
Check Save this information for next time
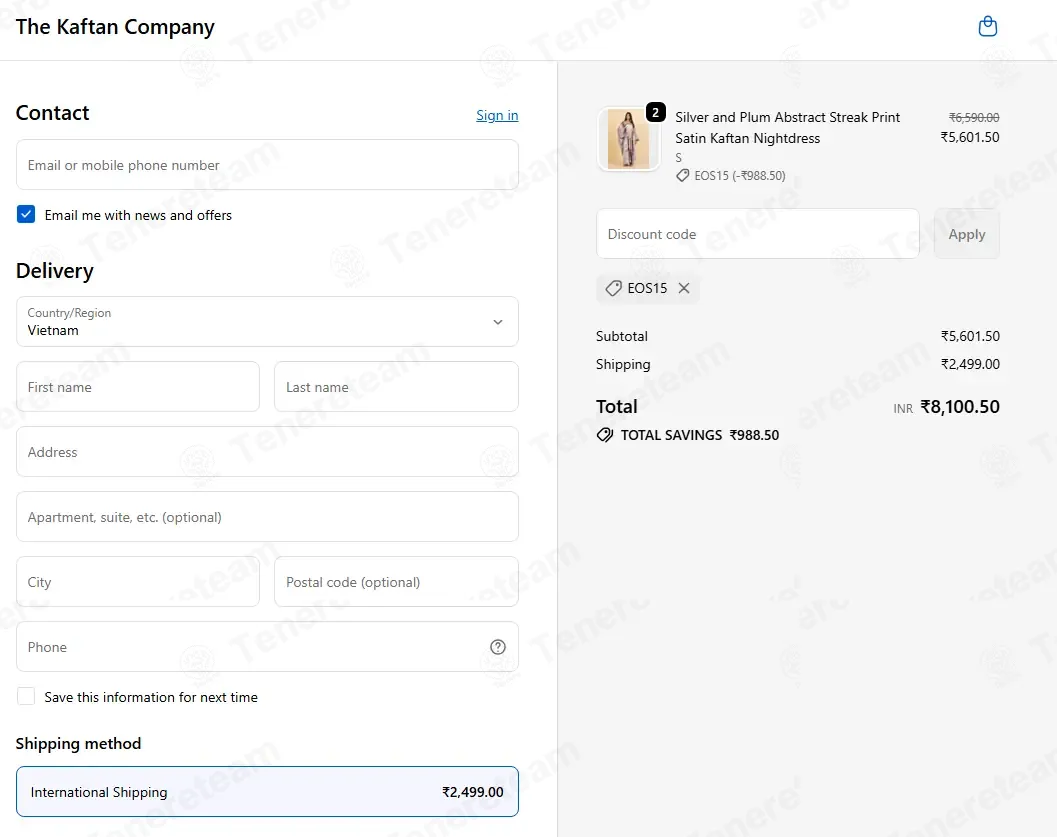click(26, 696)
